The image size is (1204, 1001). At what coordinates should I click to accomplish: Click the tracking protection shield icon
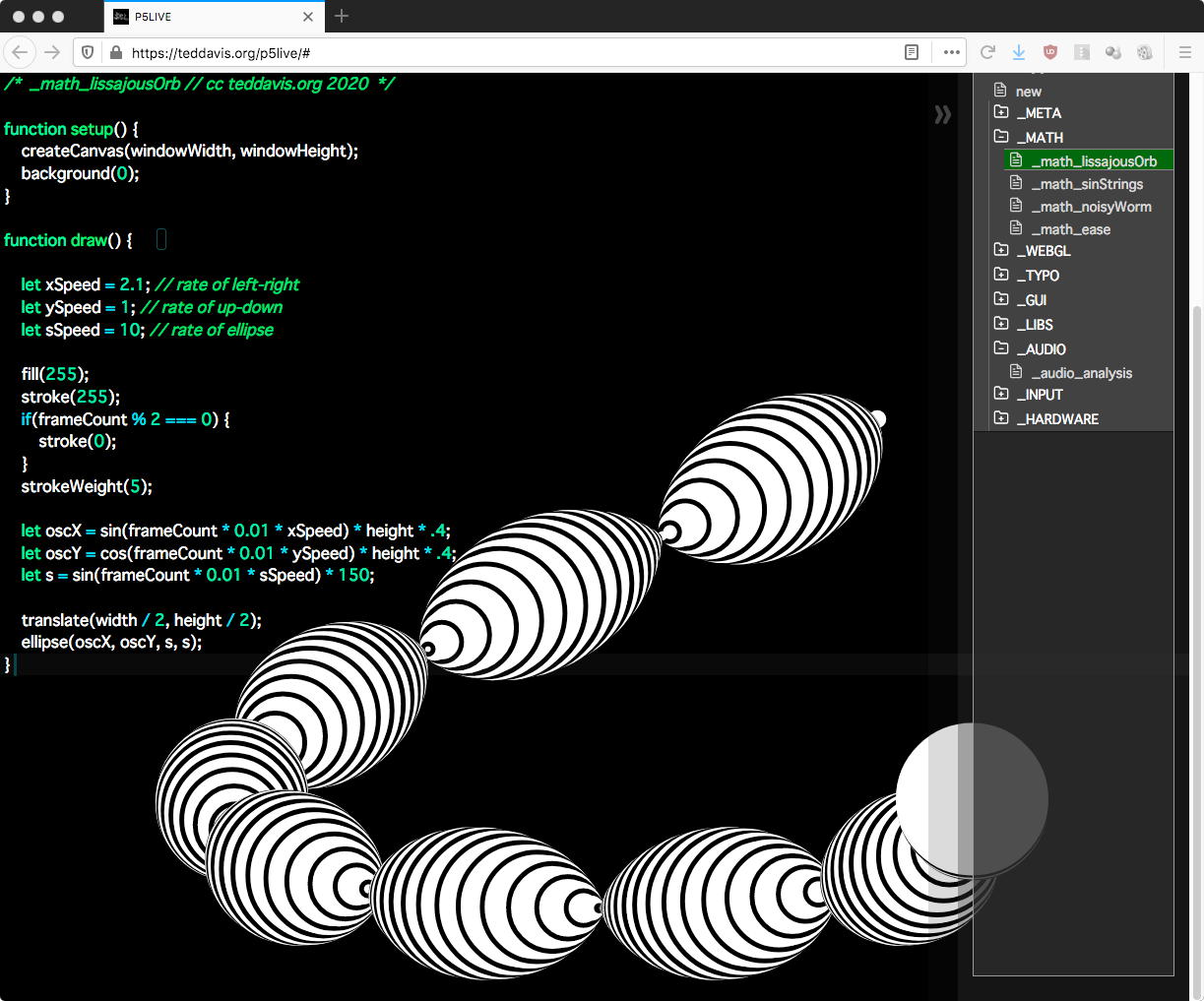coord(88,53)
